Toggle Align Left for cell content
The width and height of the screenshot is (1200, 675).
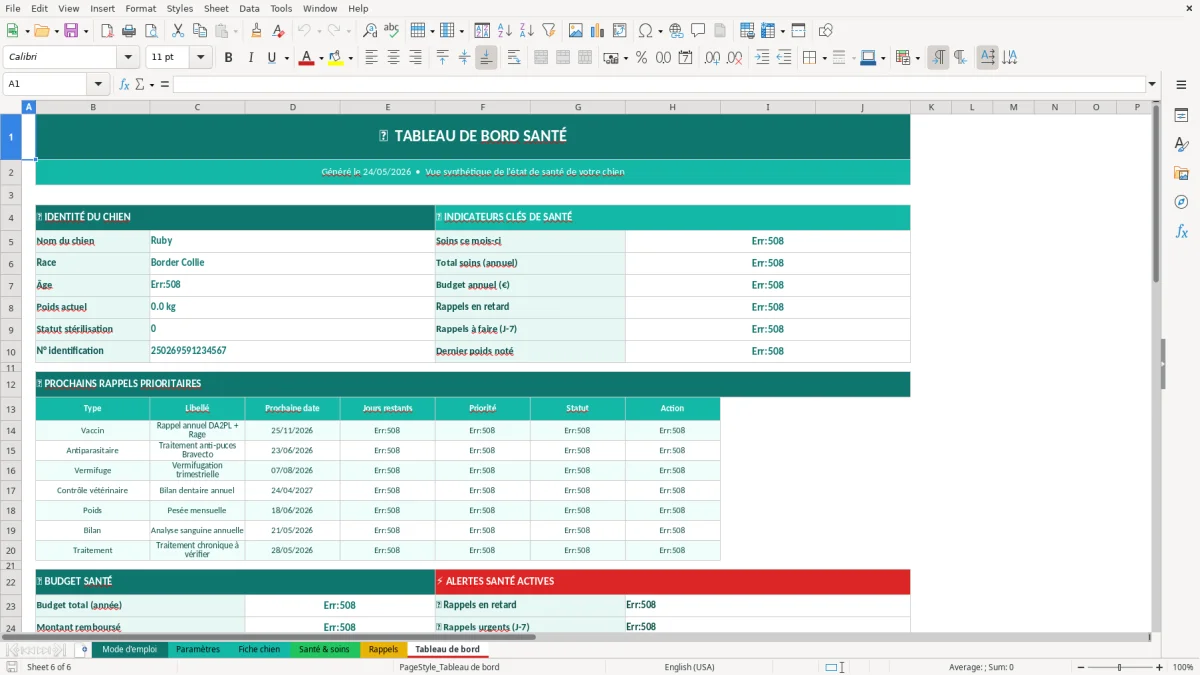click(x=371, y=58)
